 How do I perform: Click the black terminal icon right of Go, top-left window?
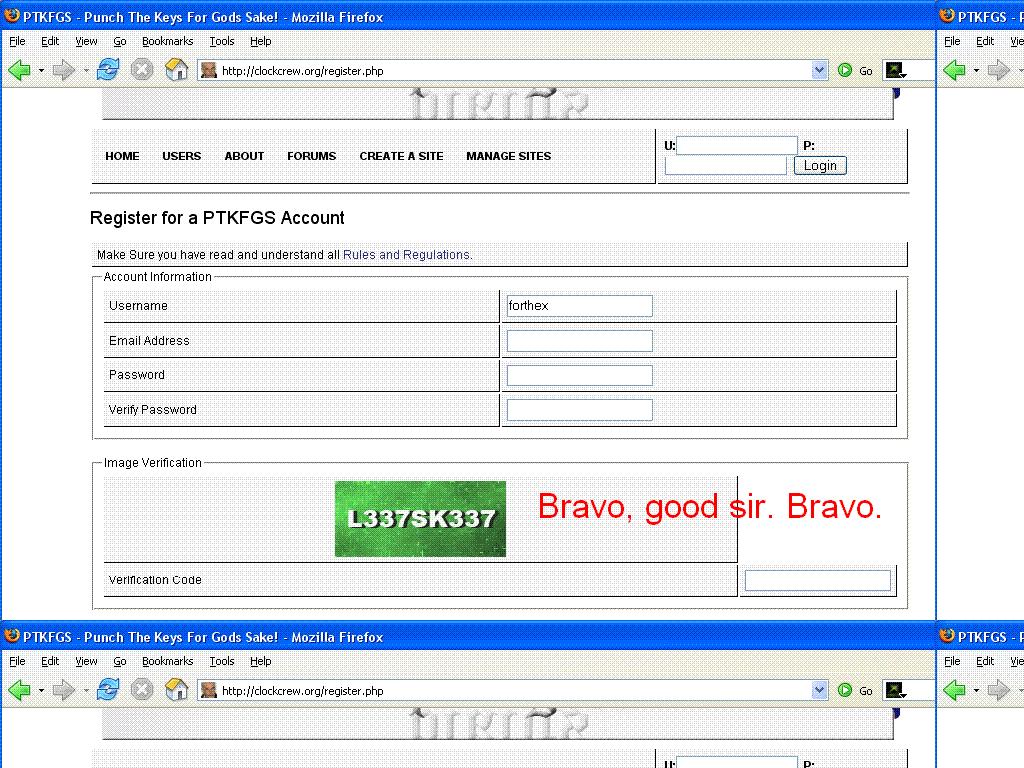[x=895, y=70]
